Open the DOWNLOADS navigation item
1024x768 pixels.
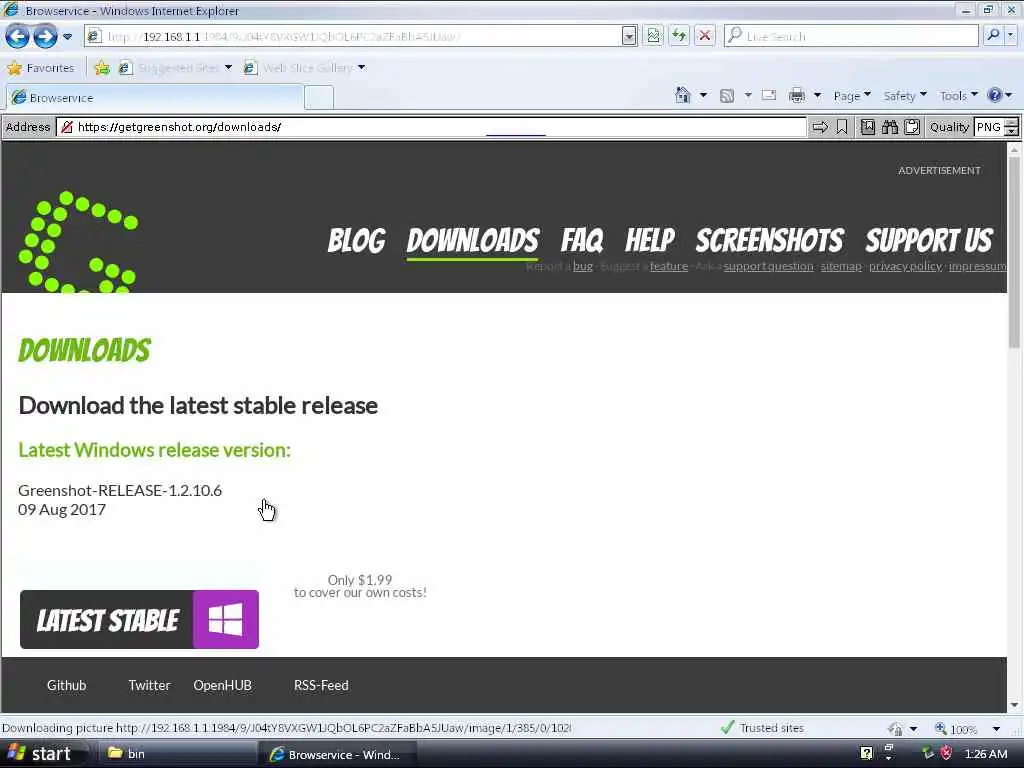[473, 240]
